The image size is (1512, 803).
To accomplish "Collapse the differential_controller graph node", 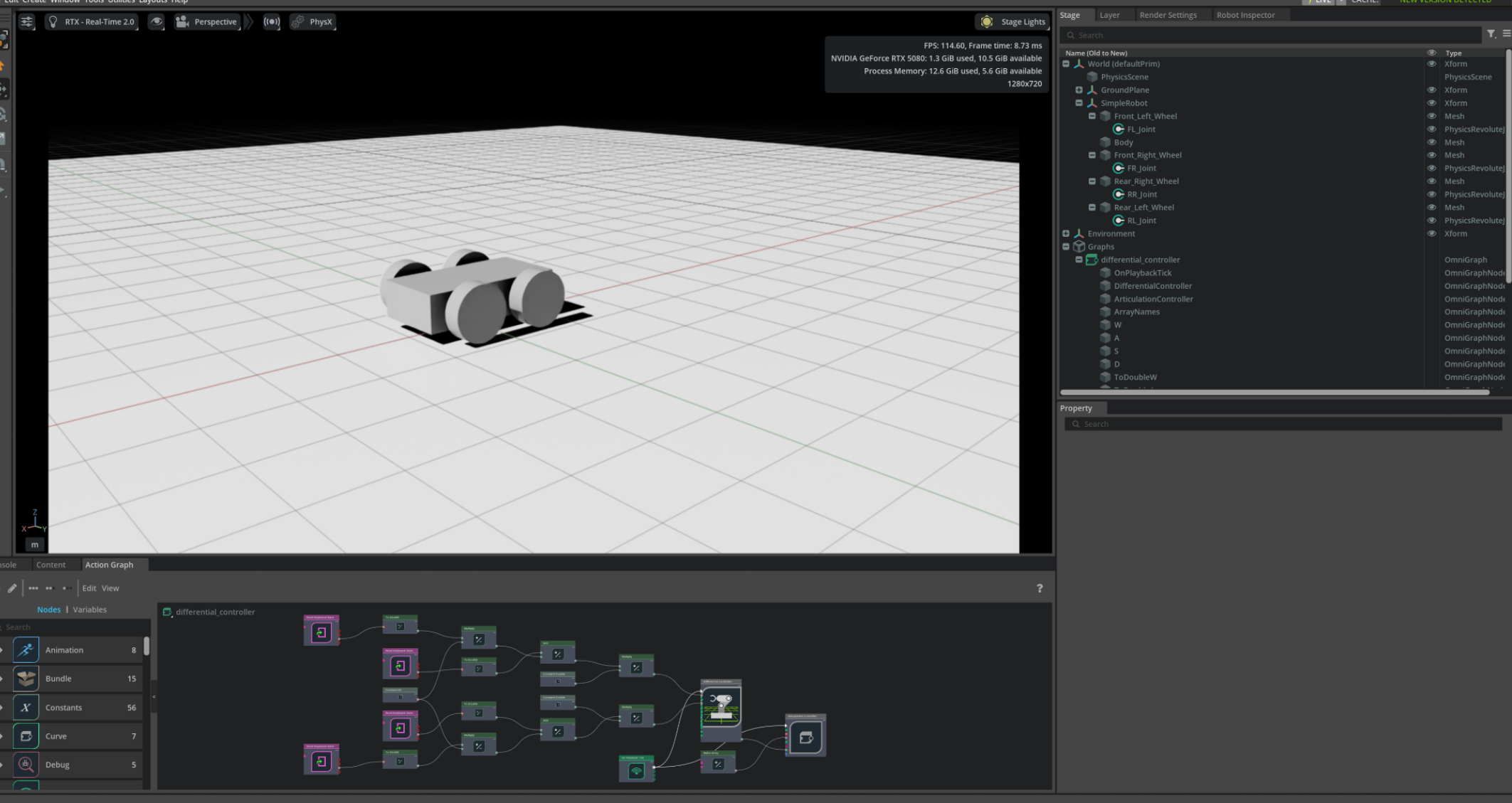I will click(1079, 260).
